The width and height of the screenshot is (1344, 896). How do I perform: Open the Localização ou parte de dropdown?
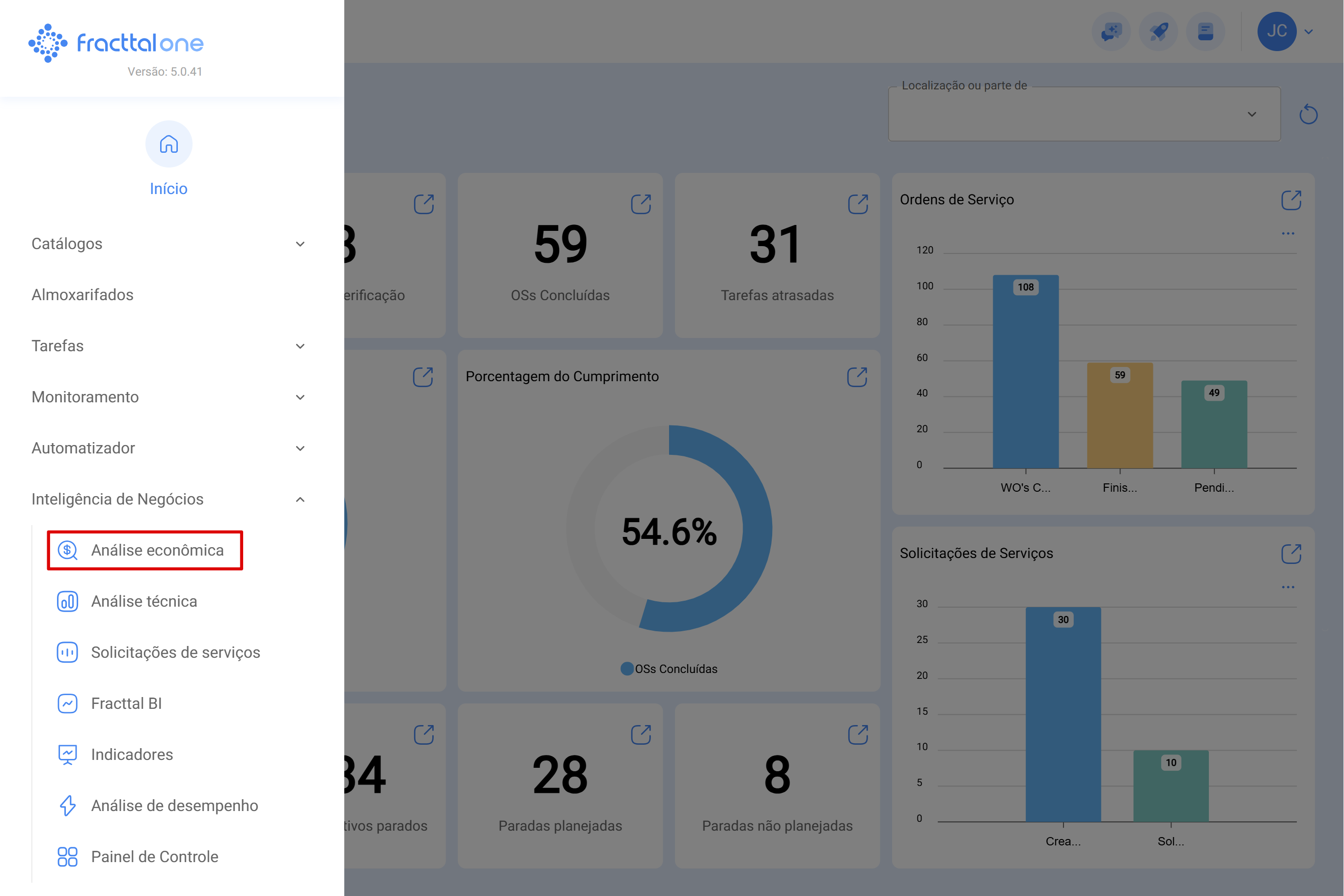pyautogui.click(x=1084, y=113)
